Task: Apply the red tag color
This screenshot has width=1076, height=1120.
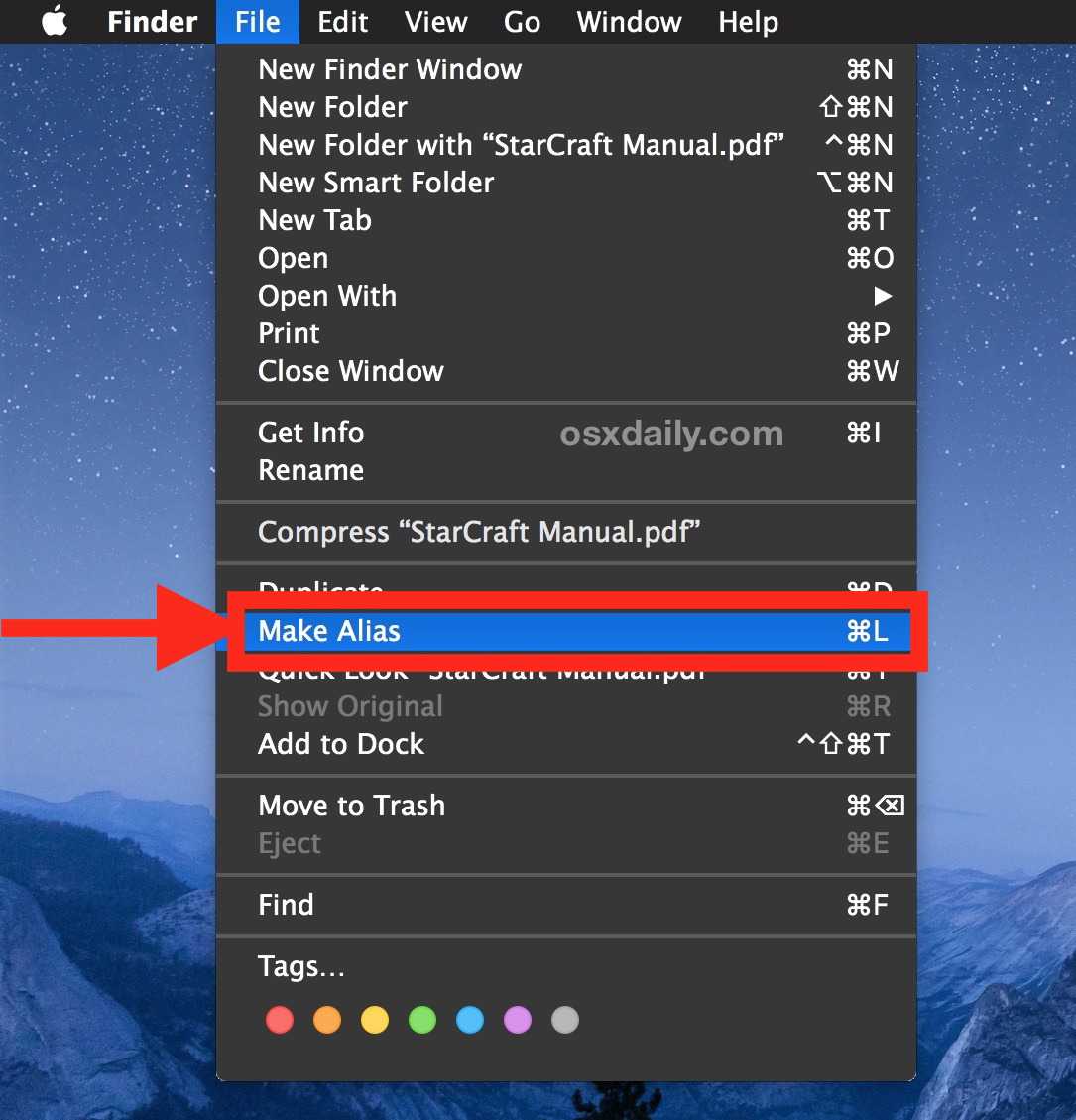Action: (x=280, y=1019)
